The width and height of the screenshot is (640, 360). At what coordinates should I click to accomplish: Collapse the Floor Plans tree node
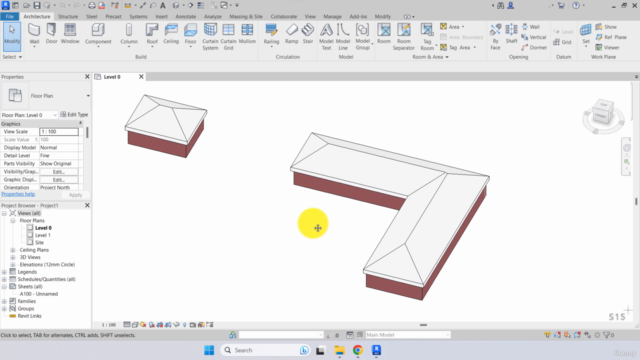(x=13, y=220)
